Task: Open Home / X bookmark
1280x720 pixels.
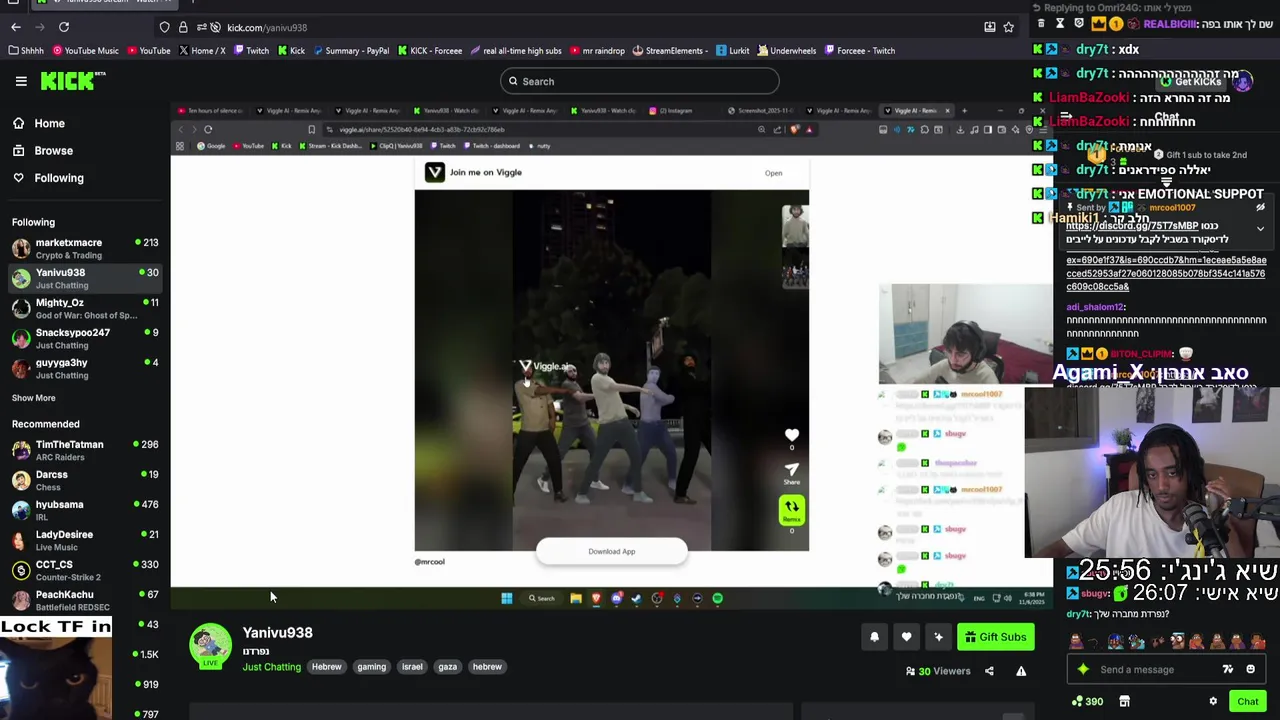Action: [x=201, y=50]
